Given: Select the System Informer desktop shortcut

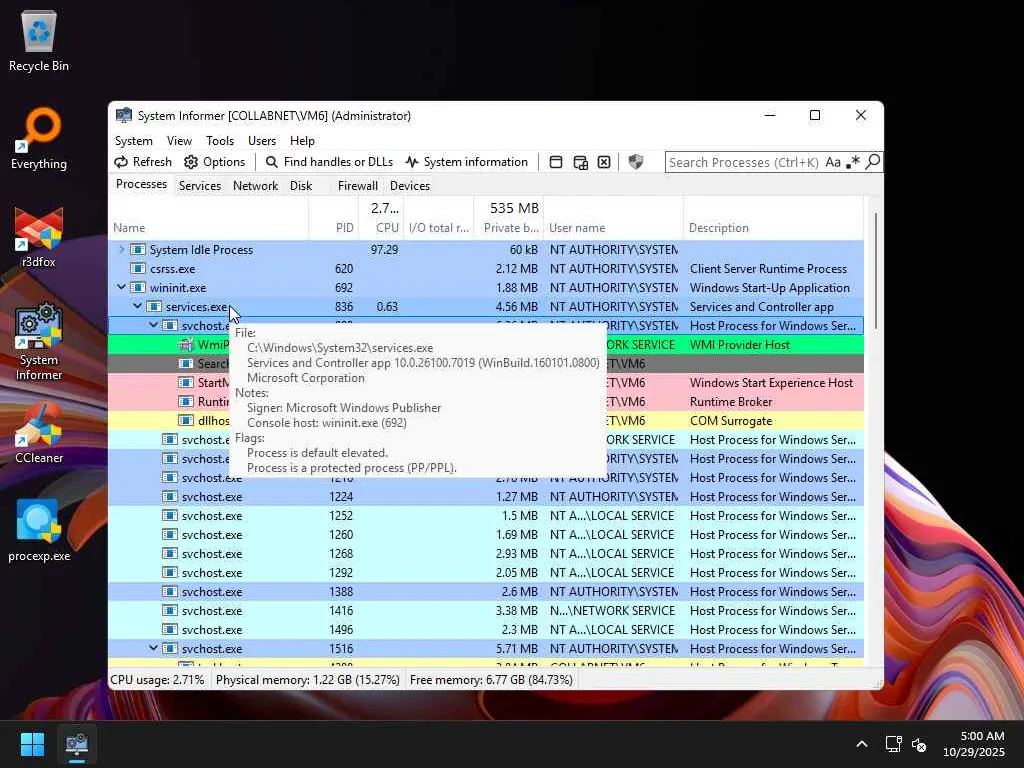Looking at the screenshot, I should [39, 342].
